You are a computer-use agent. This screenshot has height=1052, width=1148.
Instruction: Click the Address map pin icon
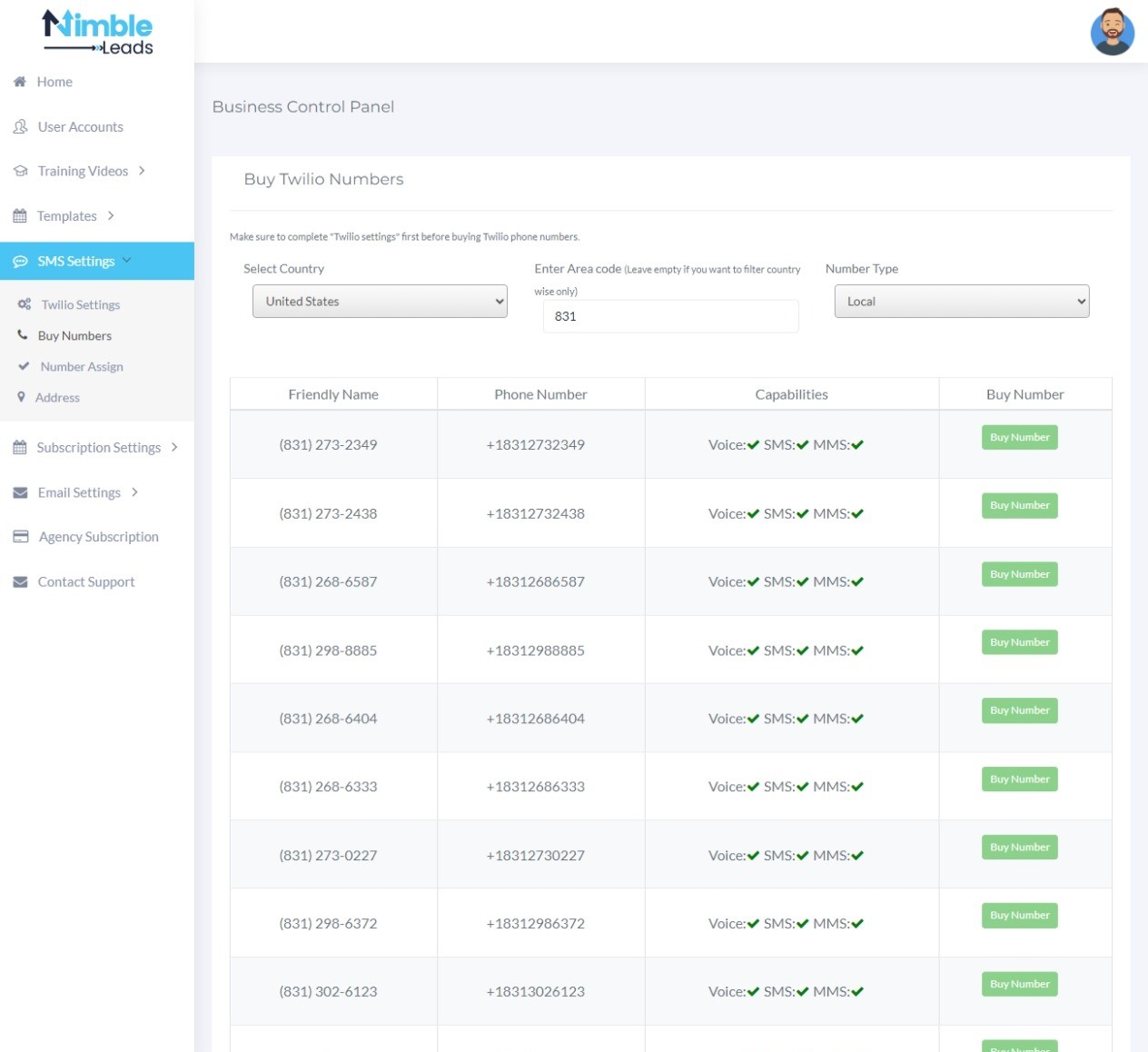point(21,397)
